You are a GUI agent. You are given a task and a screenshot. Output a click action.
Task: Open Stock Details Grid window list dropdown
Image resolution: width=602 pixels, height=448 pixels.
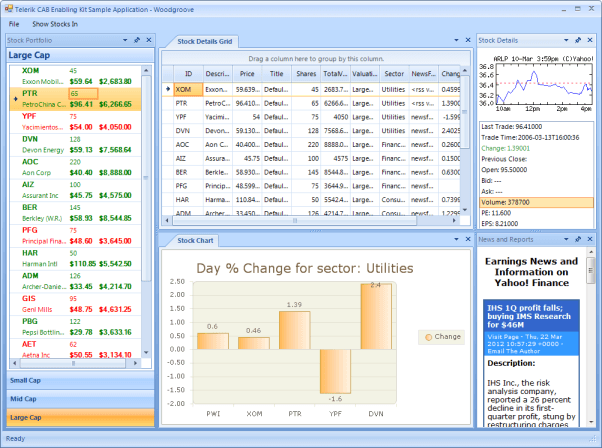coord(456,40)
